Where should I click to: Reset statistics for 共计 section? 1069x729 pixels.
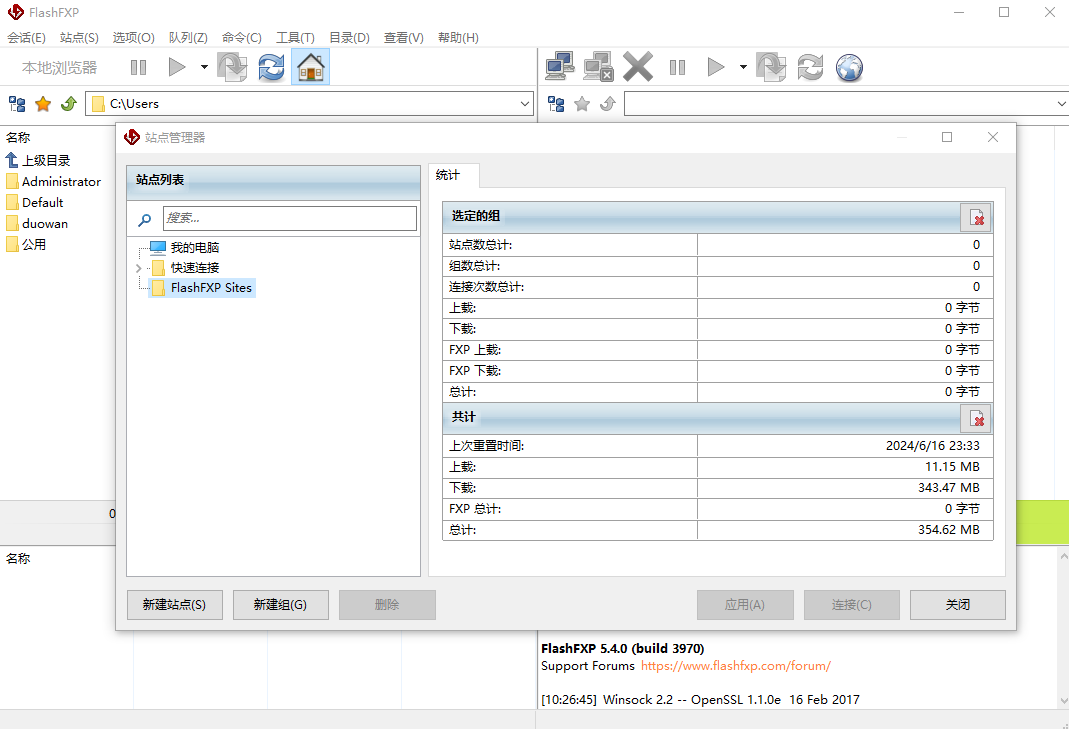pos(976,417)
